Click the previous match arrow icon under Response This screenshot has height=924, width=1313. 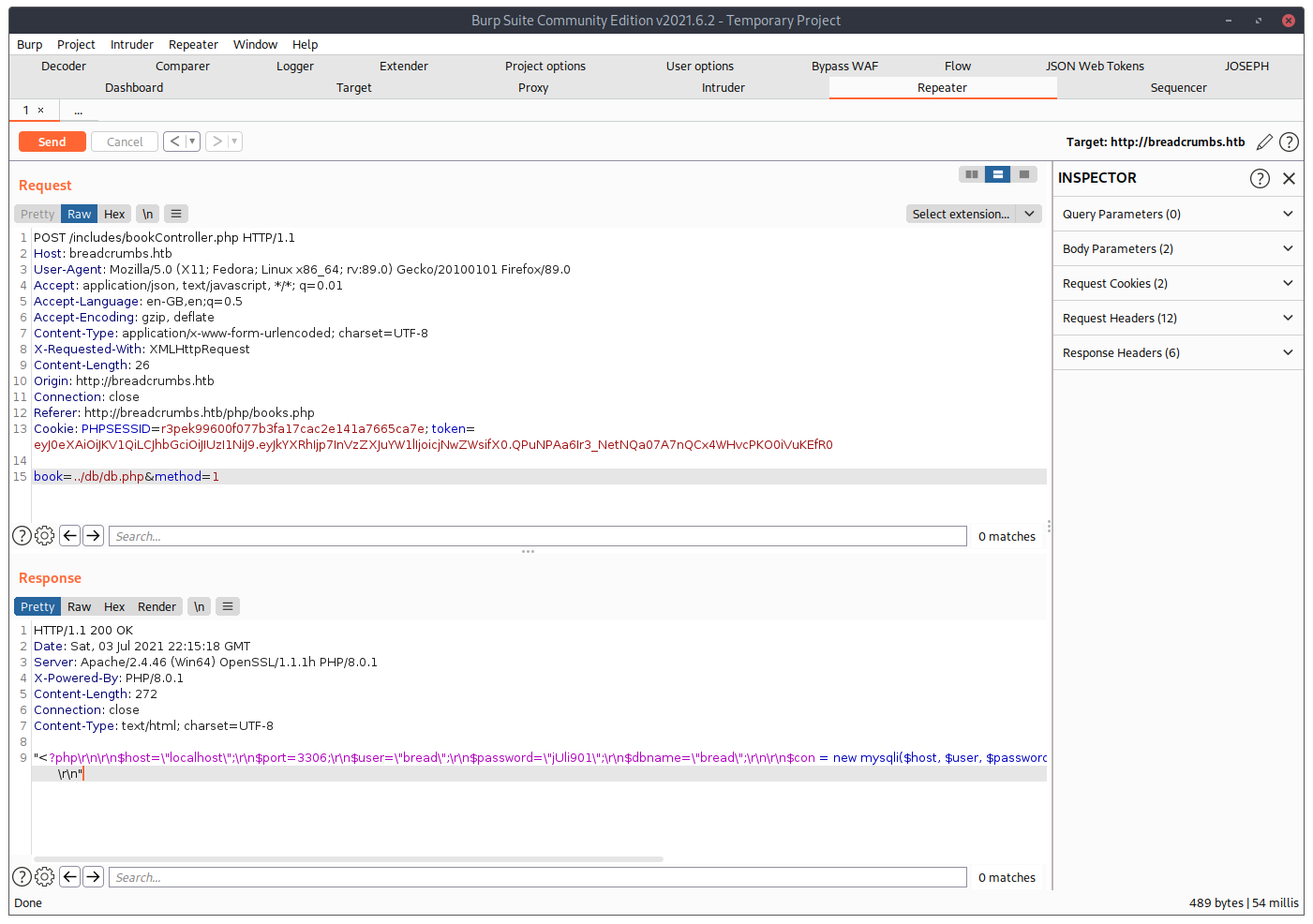point(69,876)
